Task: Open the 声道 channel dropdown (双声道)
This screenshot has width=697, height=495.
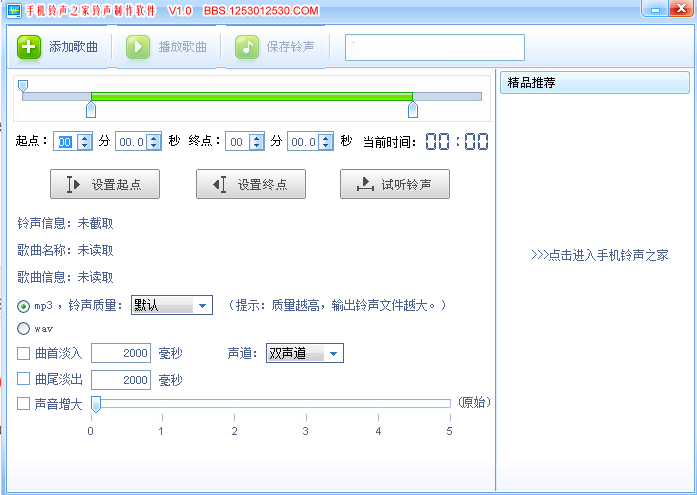Action: [304, 353]
